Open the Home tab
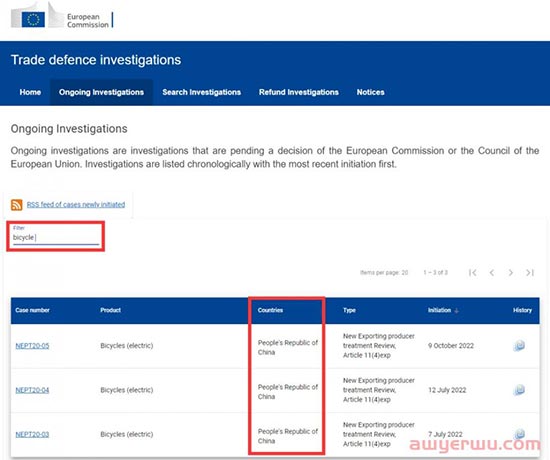 (x=30, y=92)
